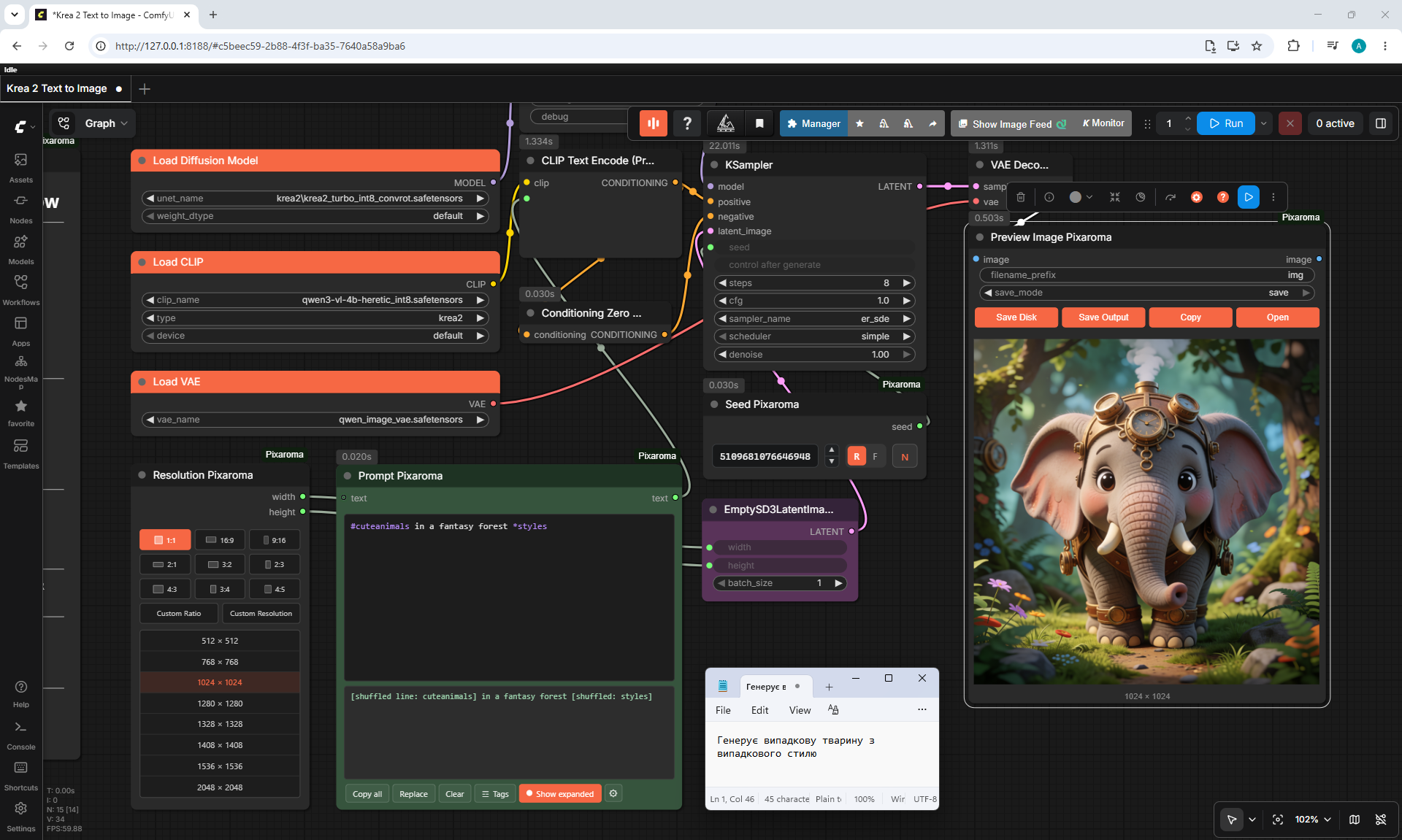Open node color picker circle
This screenshot has width=1402, height=840.
pos(1080,197)
